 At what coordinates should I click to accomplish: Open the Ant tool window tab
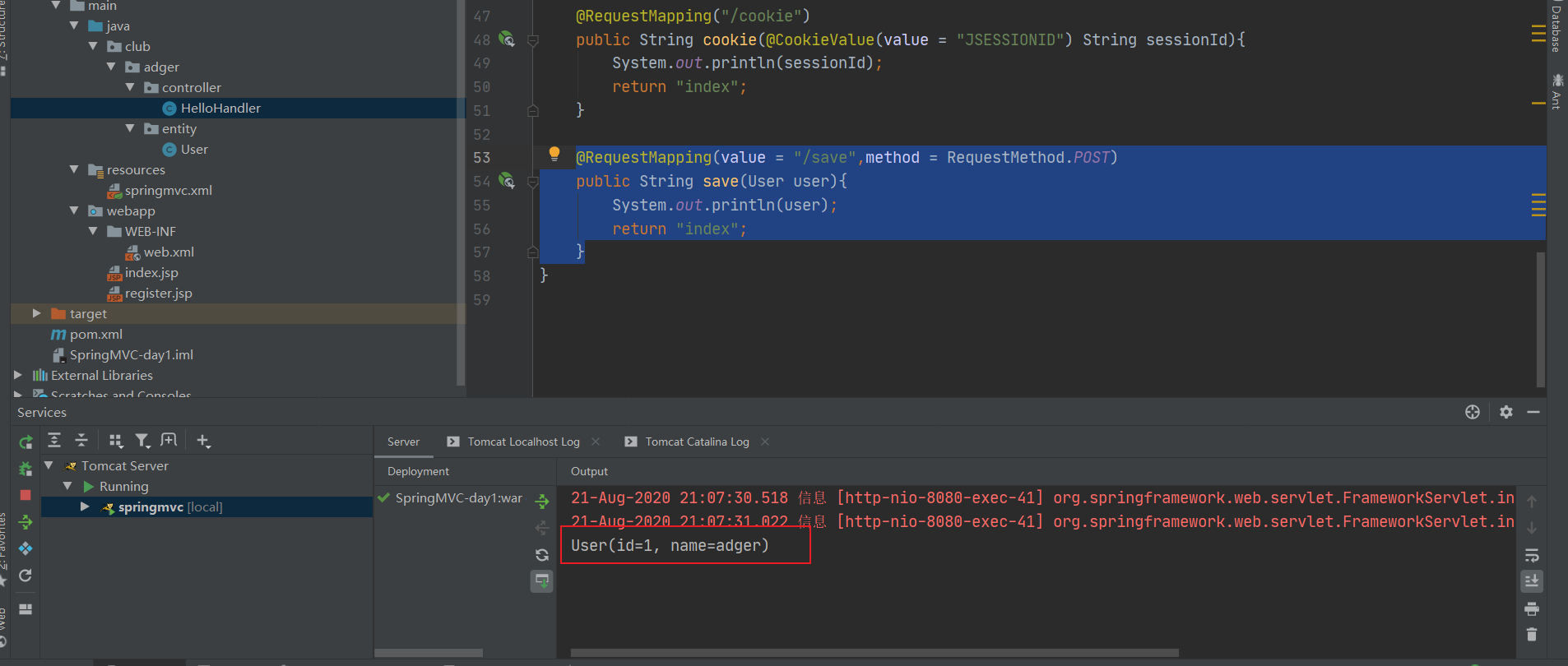pyautogui.click(x=1557, y=91)
